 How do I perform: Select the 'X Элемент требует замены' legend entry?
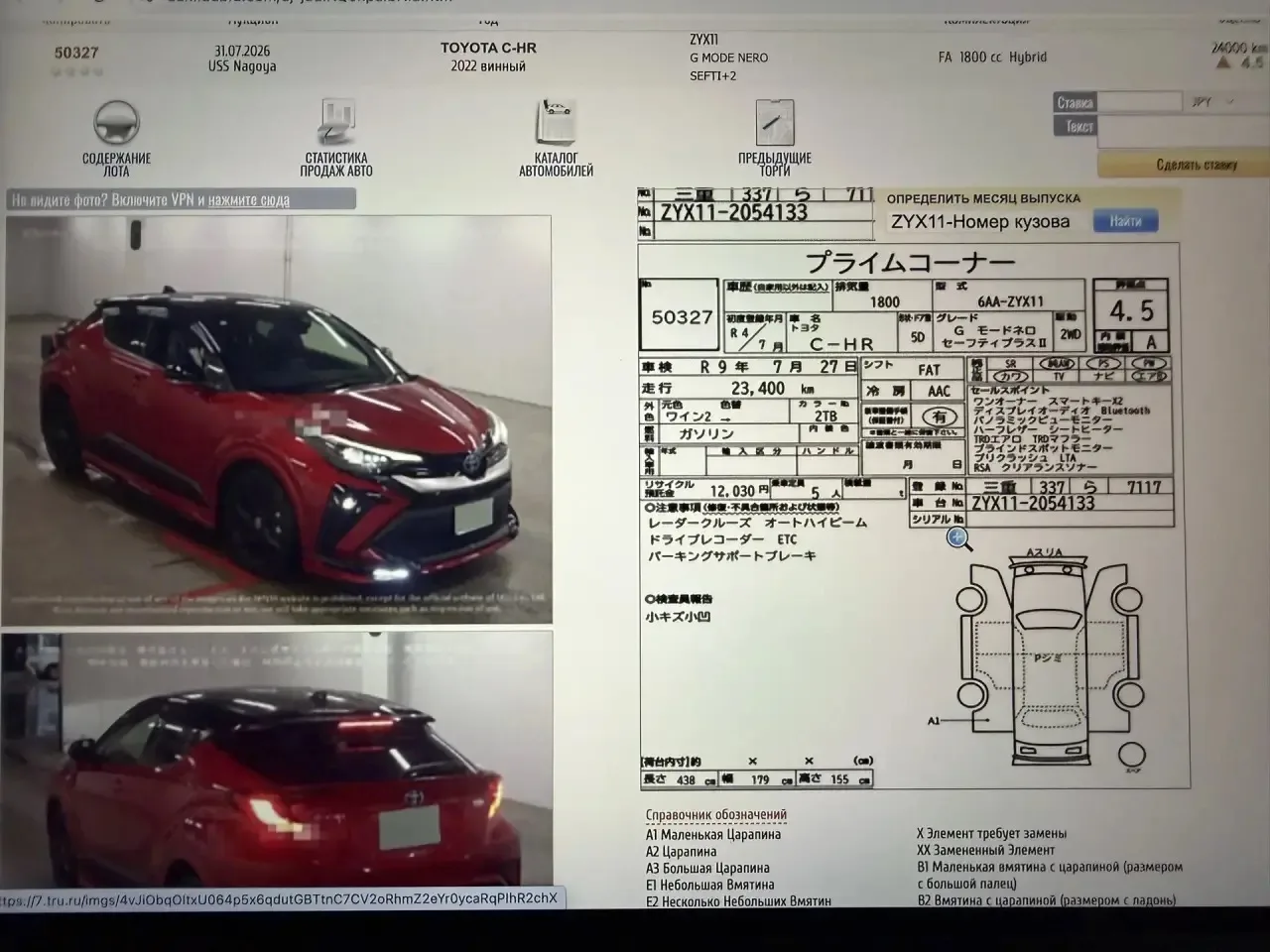tap(992, 833)
